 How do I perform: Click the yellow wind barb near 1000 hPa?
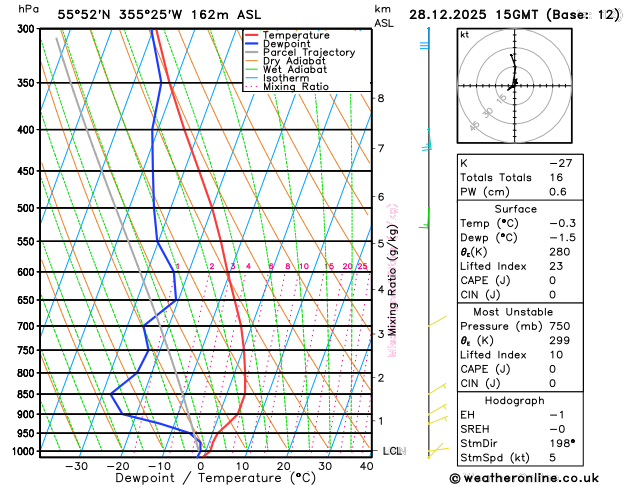pyautogui.click(x=438, y=450)
